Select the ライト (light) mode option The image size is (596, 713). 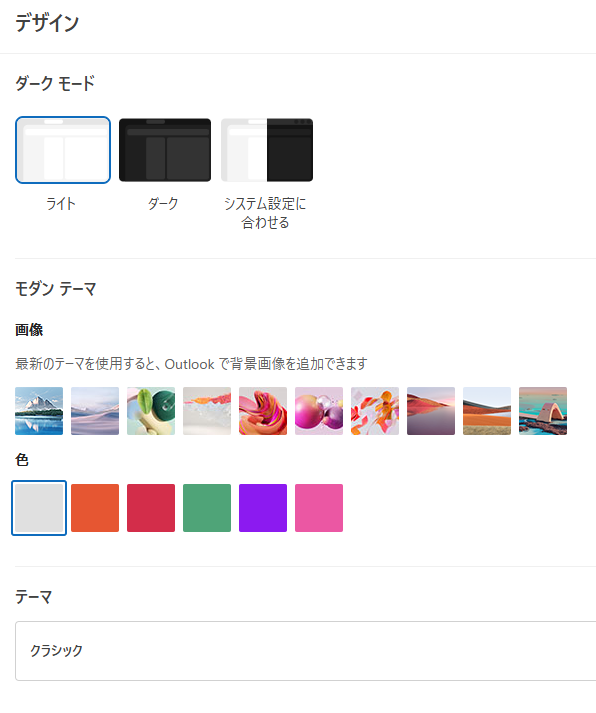coord(63,150)
